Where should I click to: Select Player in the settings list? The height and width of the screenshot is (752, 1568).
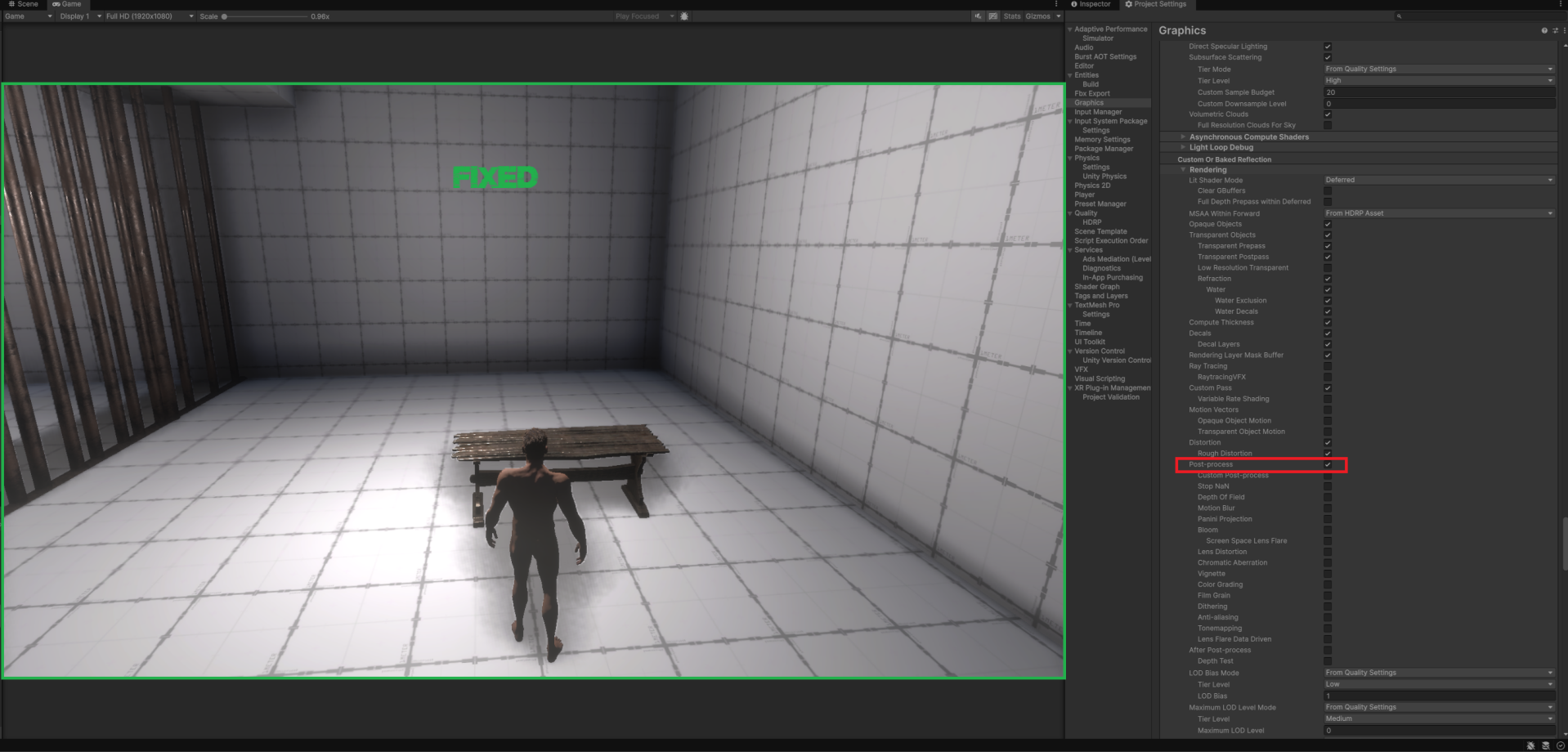pos(1084,195)
